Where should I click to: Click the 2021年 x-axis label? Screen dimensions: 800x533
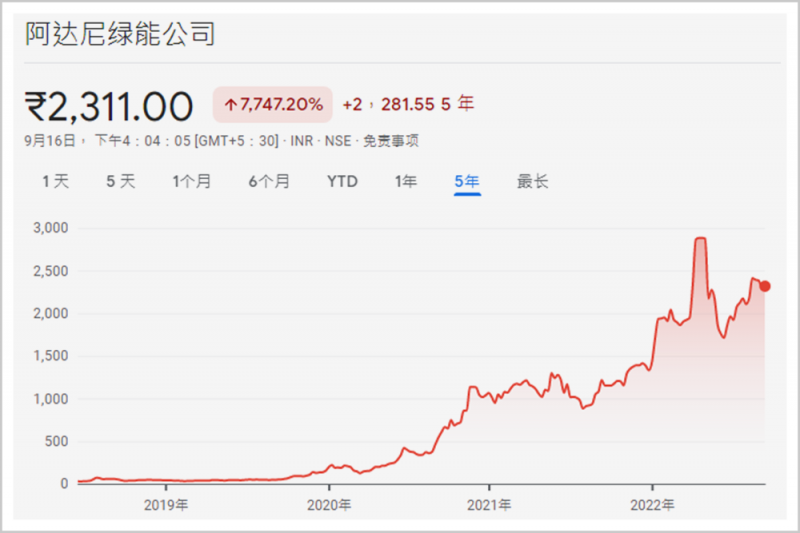tap(492, 505)
